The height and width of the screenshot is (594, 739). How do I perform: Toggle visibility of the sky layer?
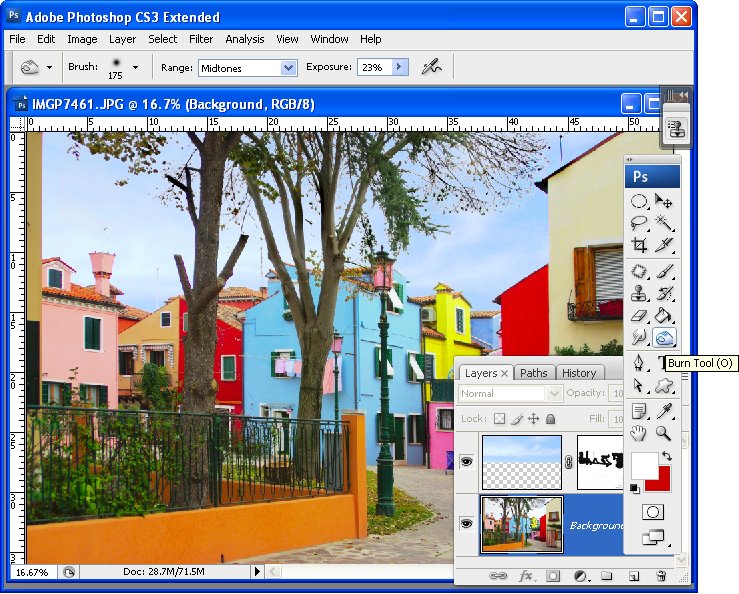pos(466,461)
